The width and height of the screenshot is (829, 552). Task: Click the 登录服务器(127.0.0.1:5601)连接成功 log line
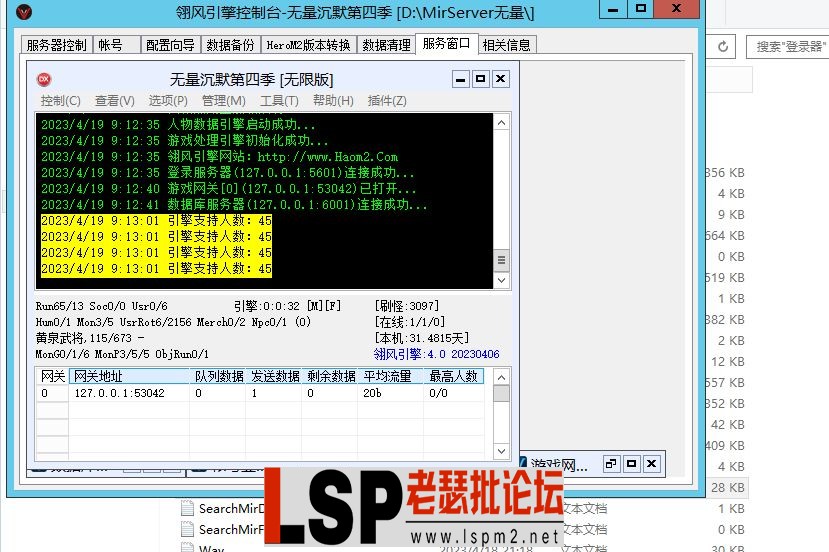tap(227, 173)
